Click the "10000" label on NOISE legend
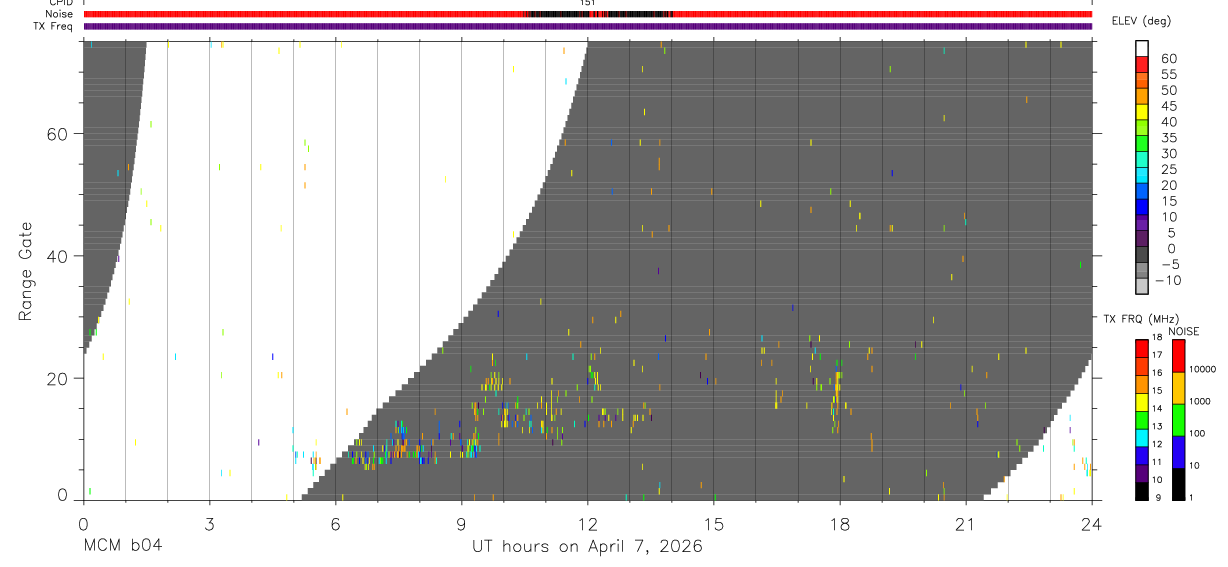This screenshot has width=1228, height=567. (x=1202, y=369)
